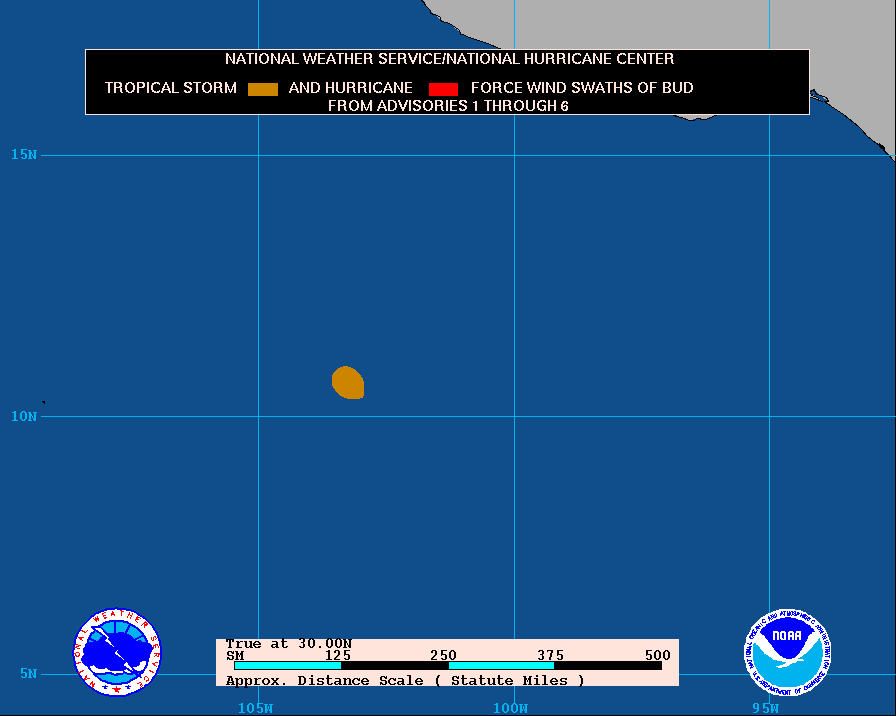Click the 375 mark on distance scale
This screenshot has height=716, width=896.
550,655
